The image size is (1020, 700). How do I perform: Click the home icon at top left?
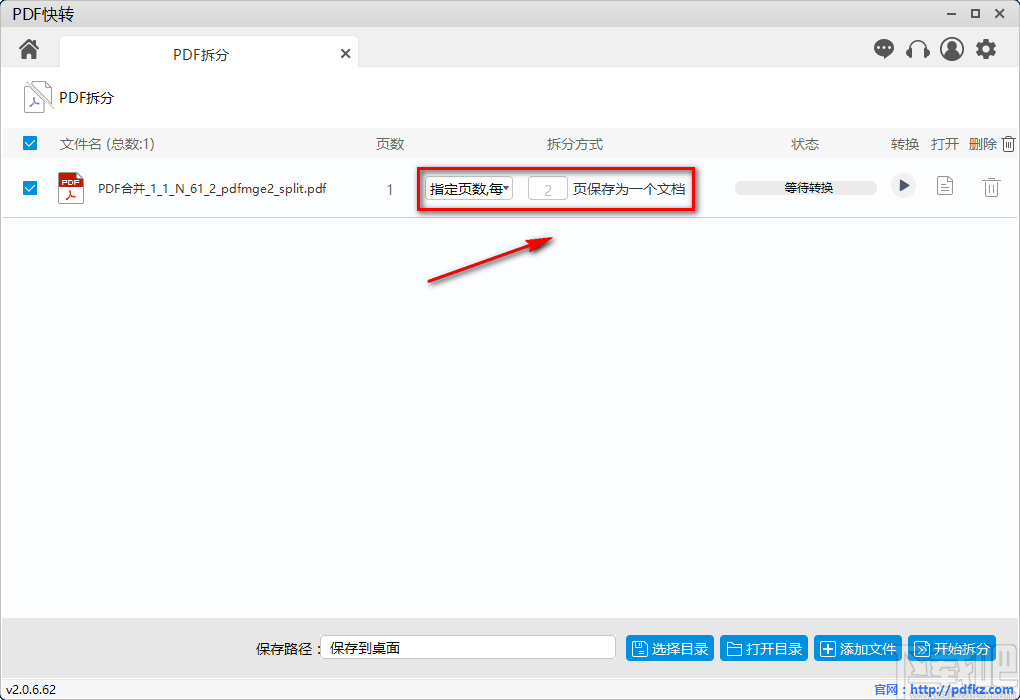point(29,48)
